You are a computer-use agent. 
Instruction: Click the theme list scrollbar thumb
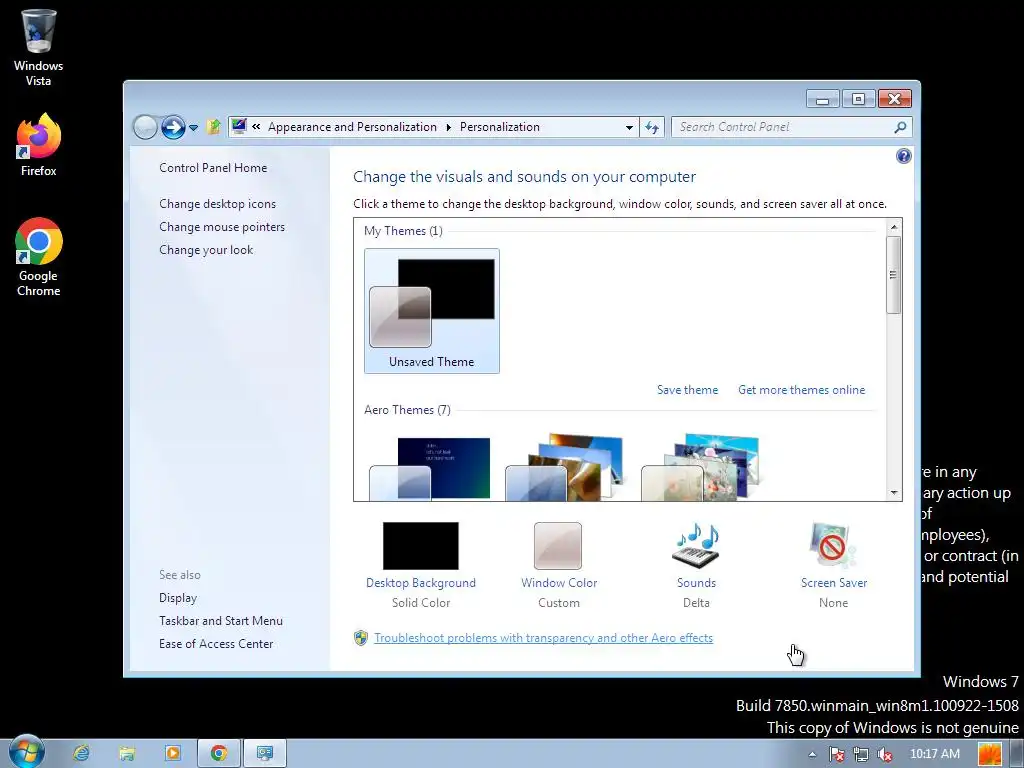point(894,275)
